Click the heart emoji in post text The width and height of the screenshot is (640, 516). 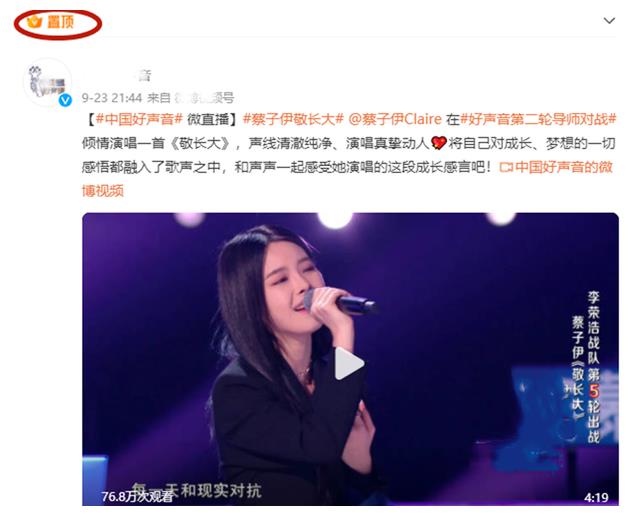[x=439, y=143]
